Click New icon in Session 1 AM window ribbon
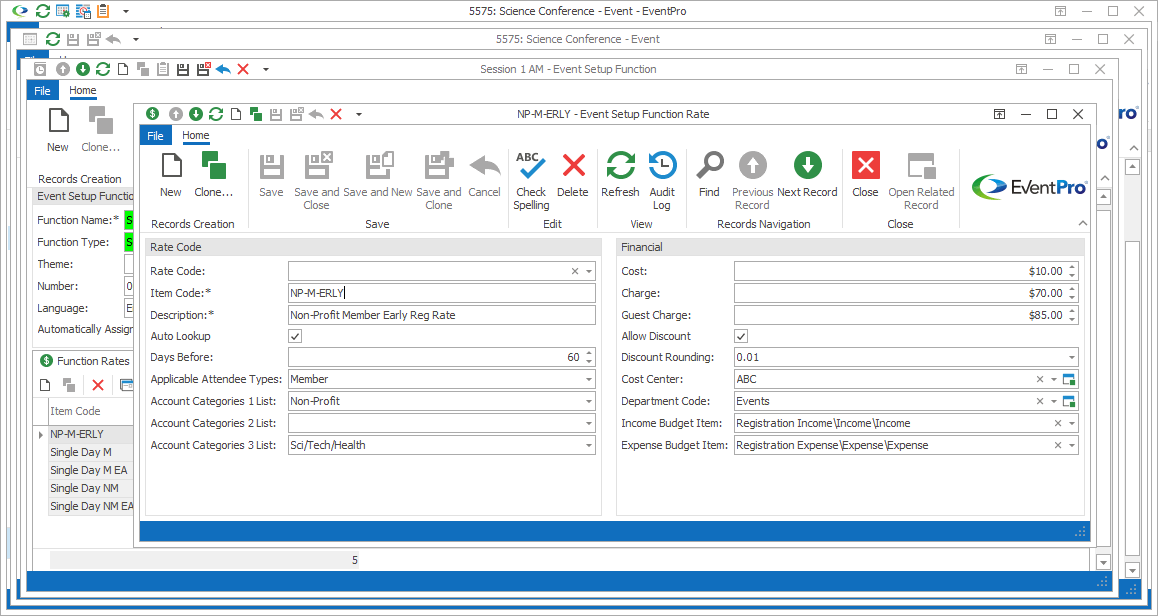The image size is (1158, 616). click(x=58, y=129)
